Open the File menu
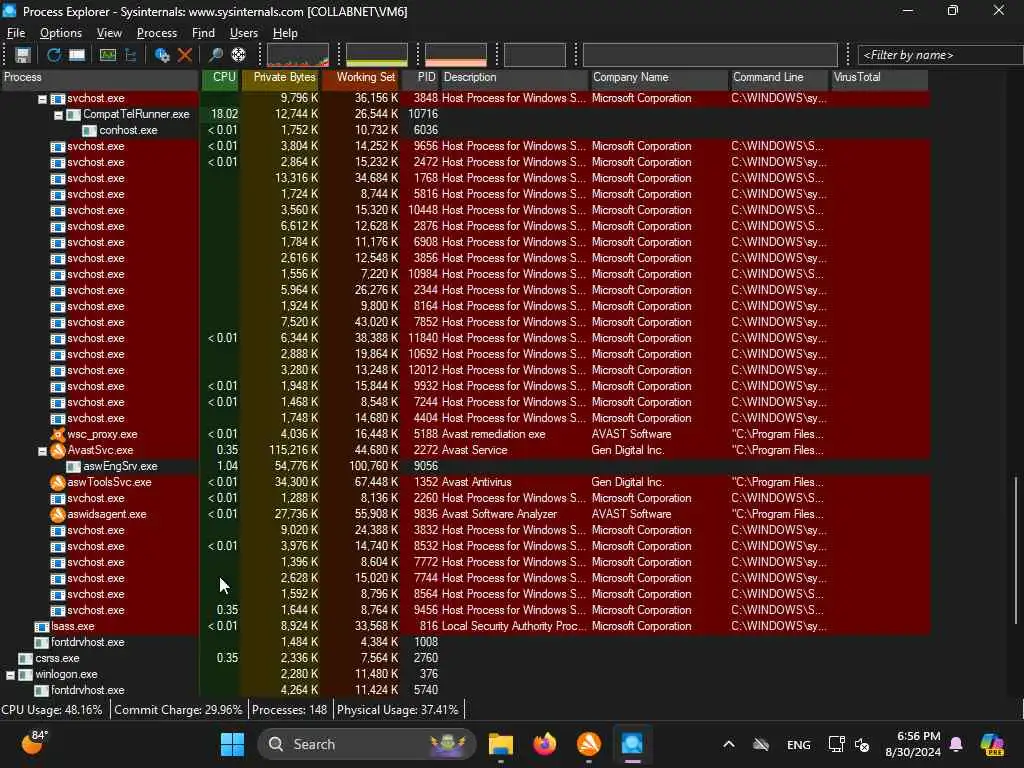The width and height of the screenshot is (1024, 768). 16,33
